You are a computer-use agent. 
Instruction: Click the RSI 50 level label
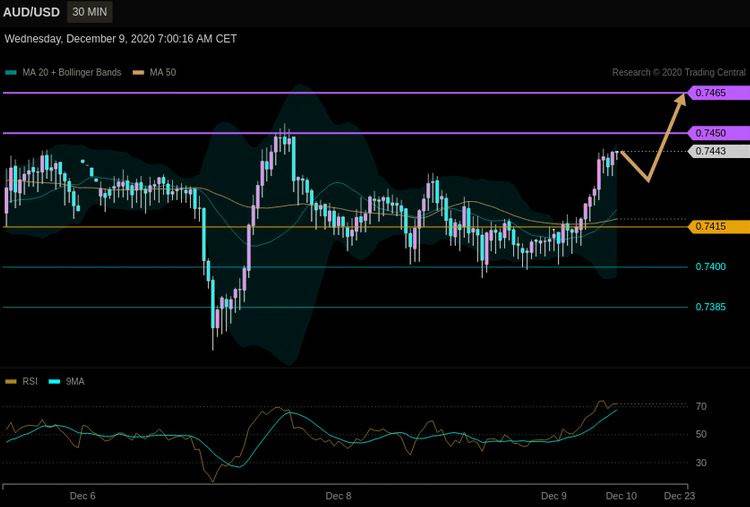tap(701, 434)
